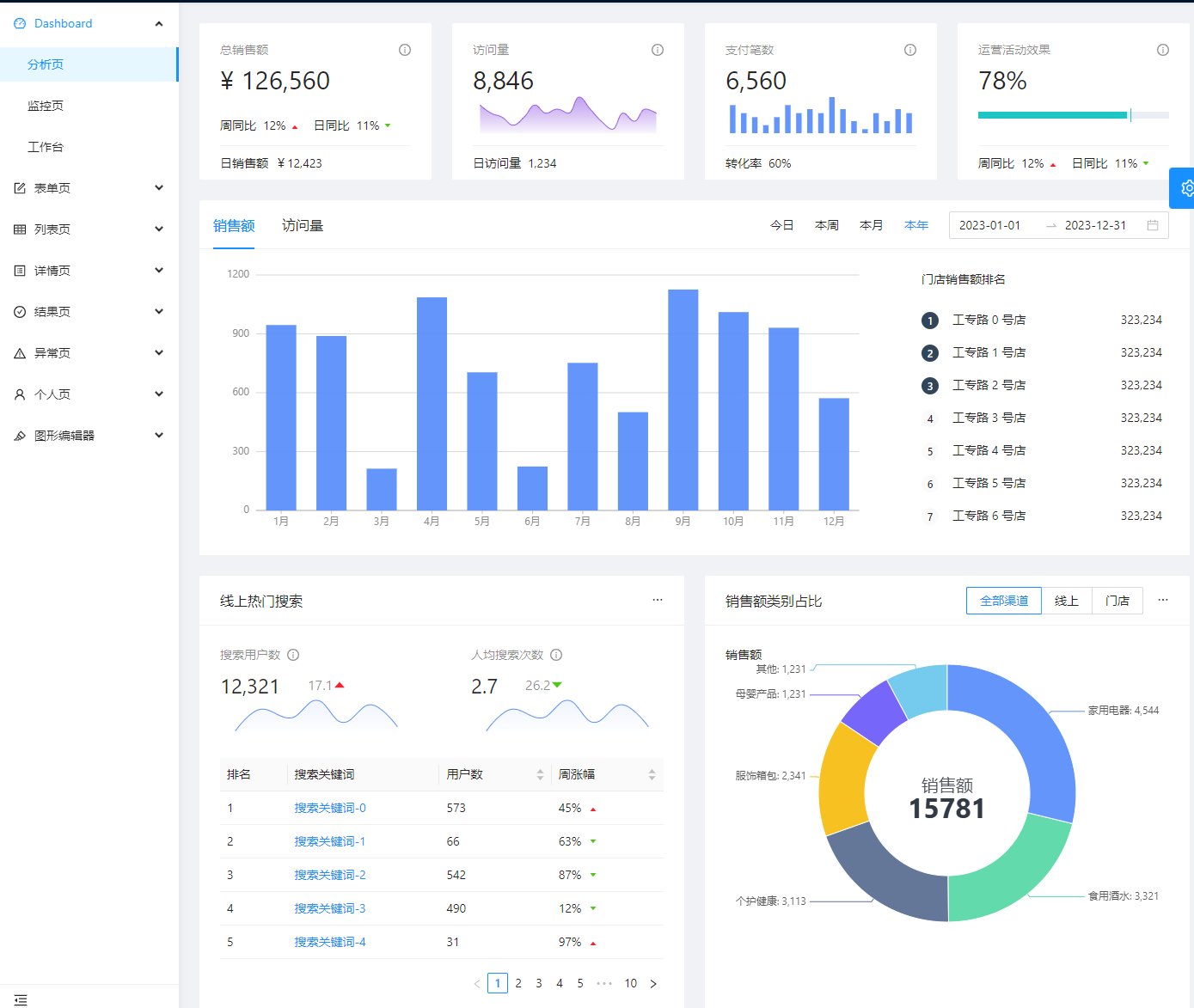Select 全部渠道 channel option
This screenshot has width=1194, height=1008.
1004,601
